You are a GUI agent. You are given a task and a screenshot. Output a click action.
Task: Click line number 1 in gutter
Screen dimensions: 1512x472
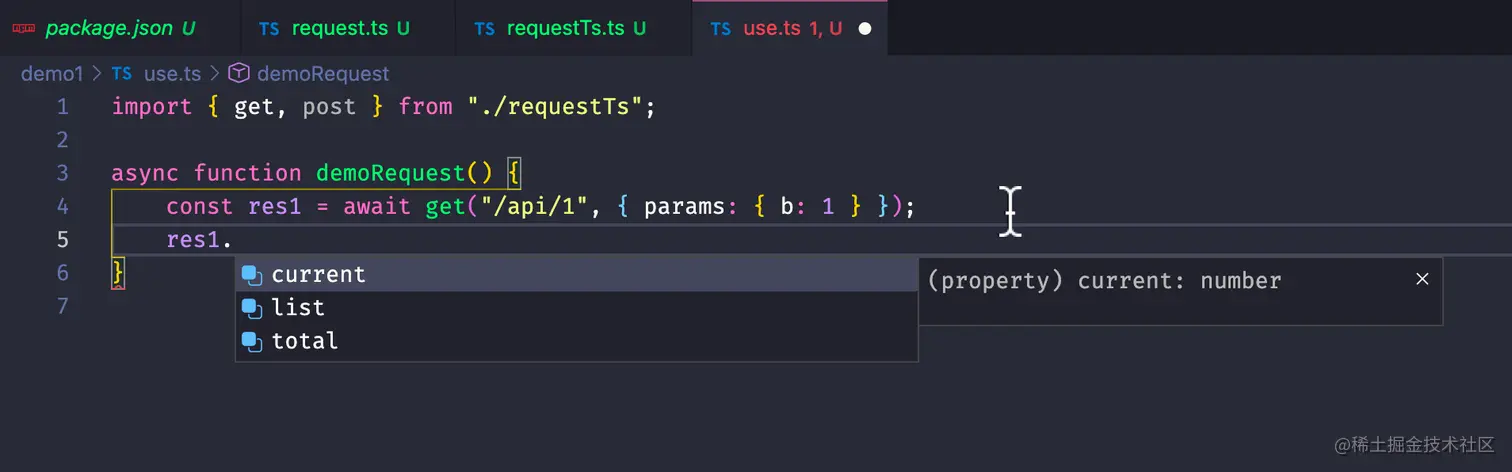(x=63, y=107)
